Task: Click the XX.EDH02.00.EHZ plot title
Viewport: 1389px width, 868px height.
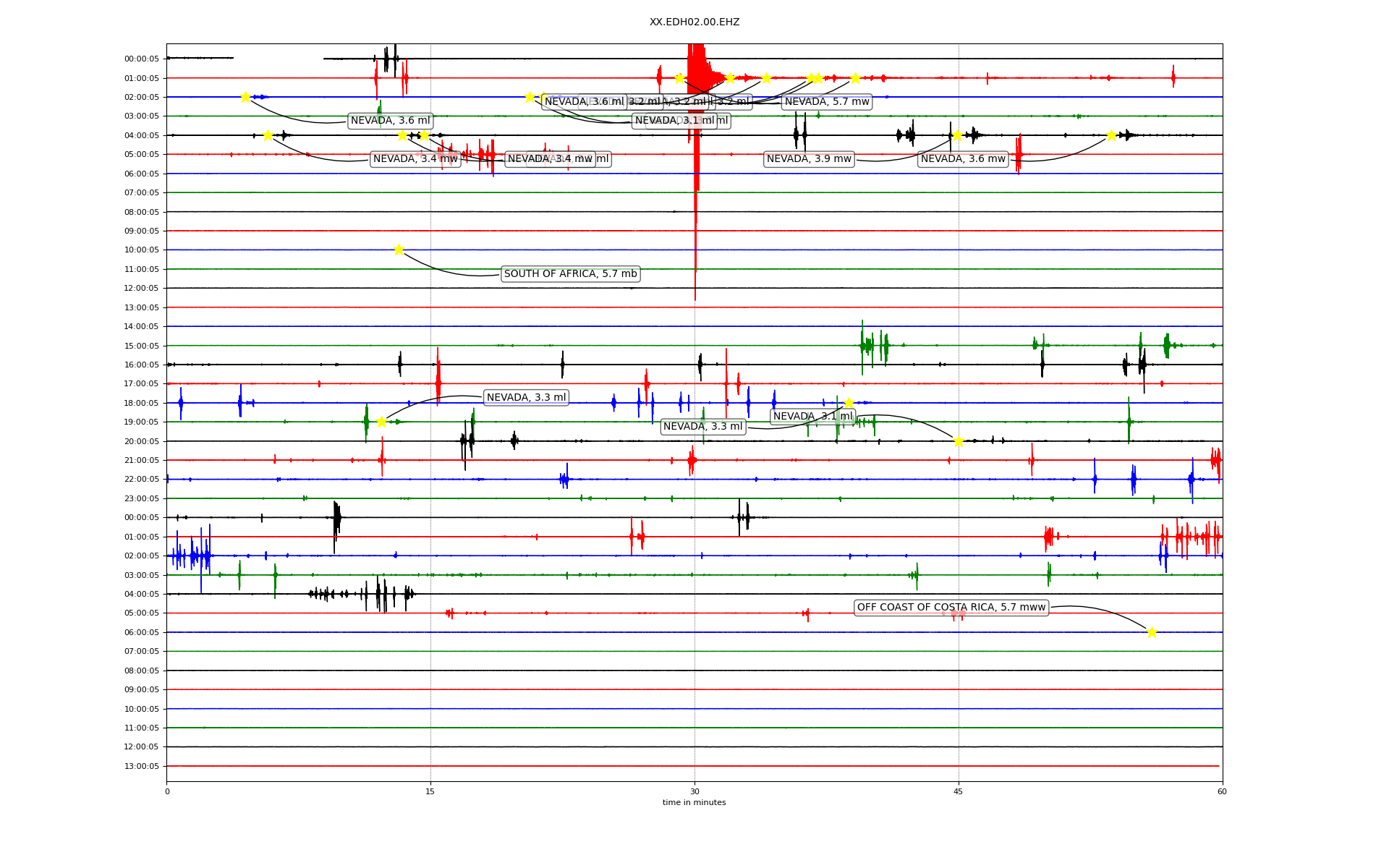Action: coord(694,22)
